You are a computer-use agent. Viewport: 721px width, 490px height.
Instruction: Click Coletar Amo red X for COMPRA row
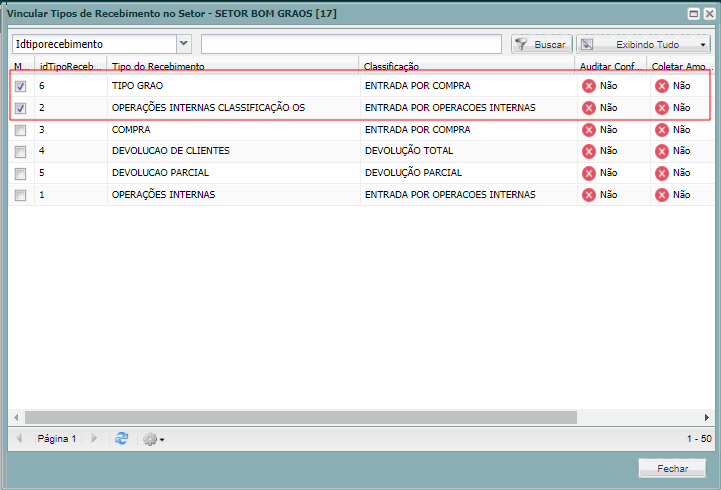(x=662, y=130)
